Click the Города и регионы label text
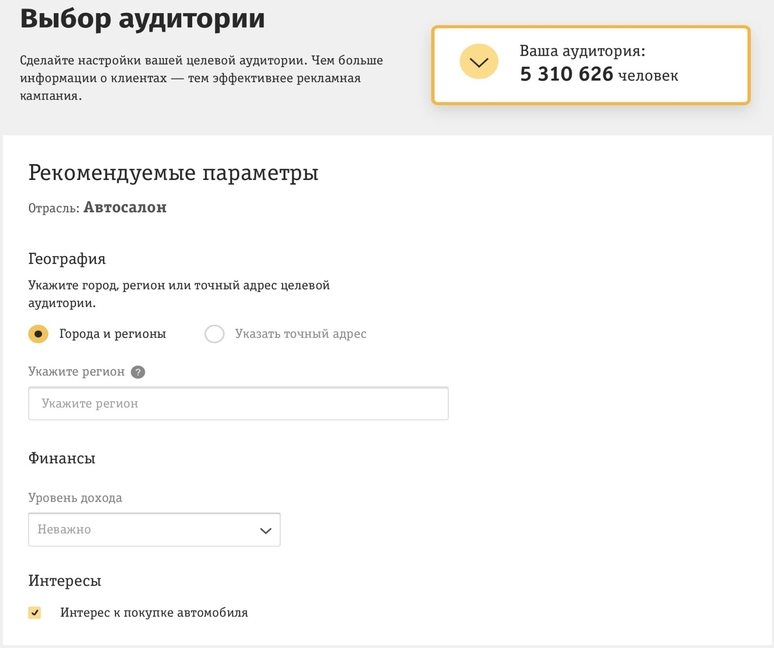The image size is (774, 648). tap(113, 334)
